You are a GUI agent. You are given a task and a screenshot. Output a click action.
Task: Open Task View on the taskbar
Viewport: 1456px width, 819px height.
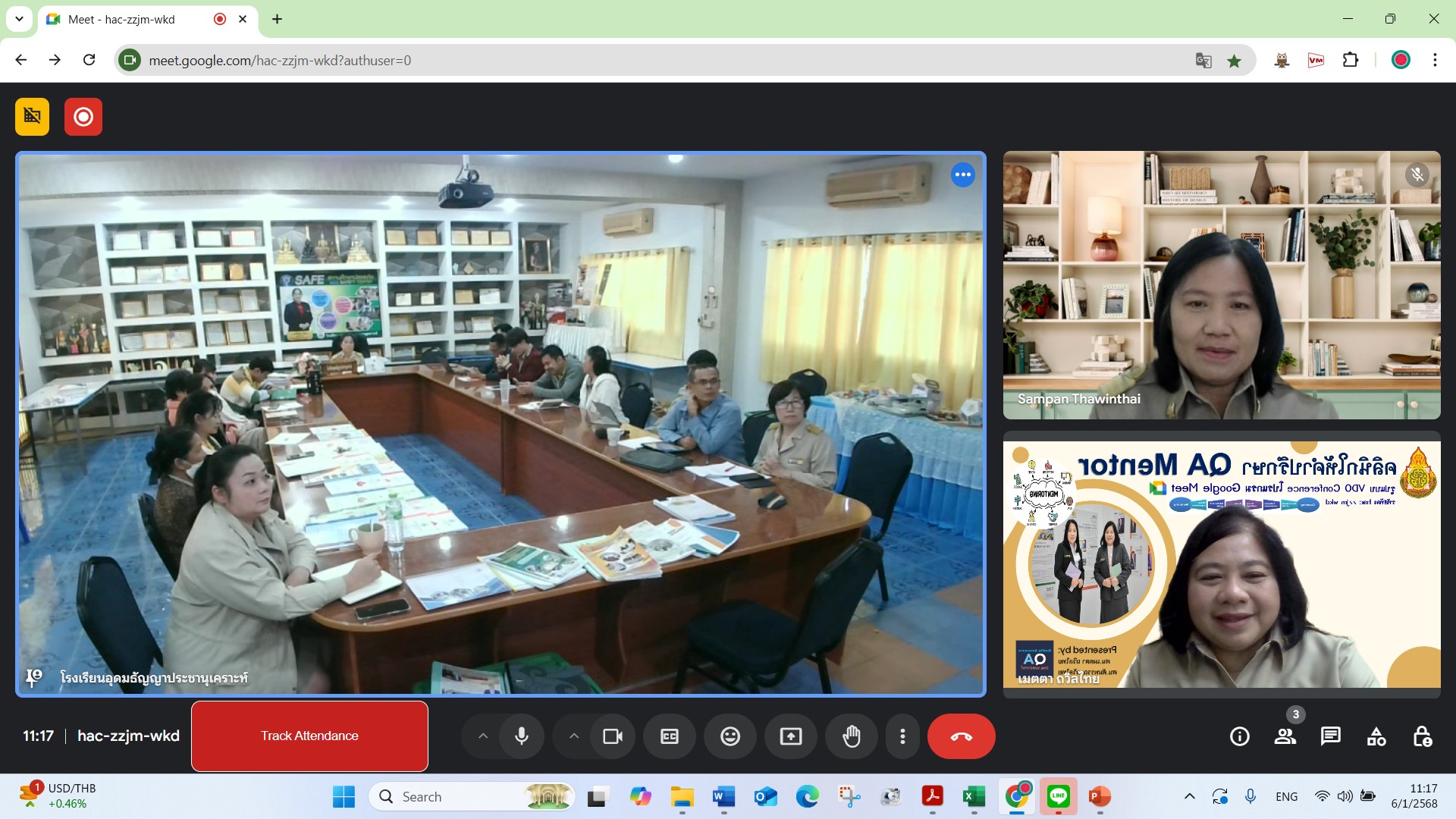coord(598,796)
